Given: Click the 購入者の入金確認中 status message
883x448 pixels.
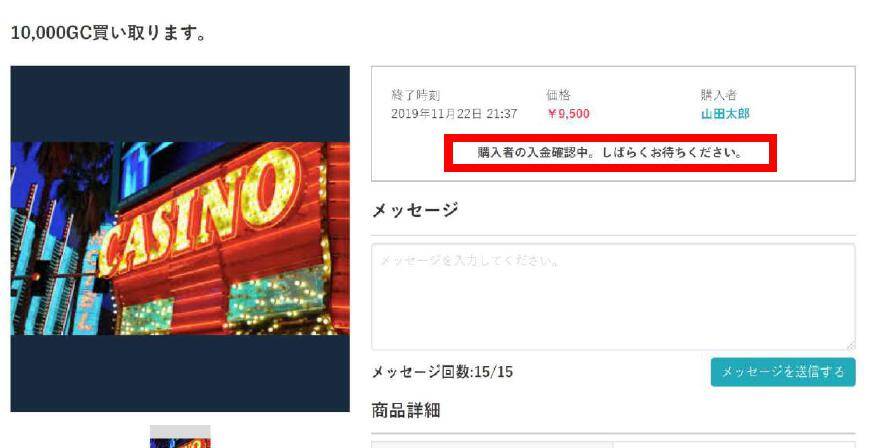Looking at the screenshot, I should click(610, 153).
